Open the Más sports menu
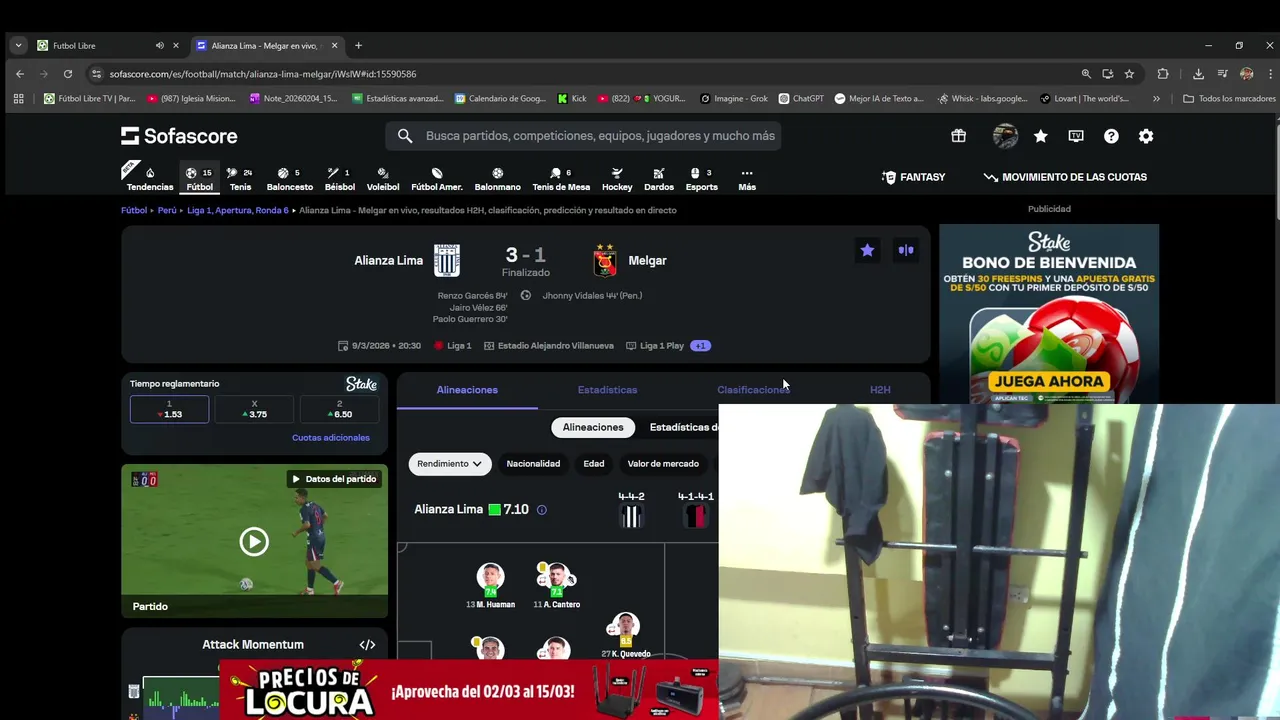Viewport: 1280px width, 720px height. point(747,178)
